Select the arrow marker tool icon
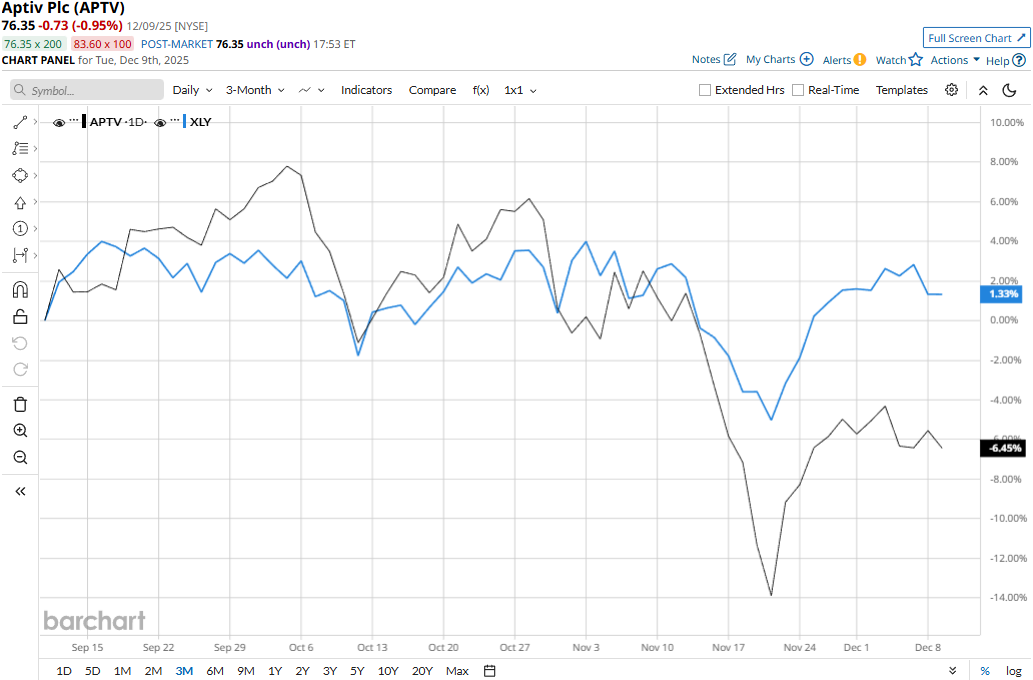Screen dimensions: 1033x680 20,202
